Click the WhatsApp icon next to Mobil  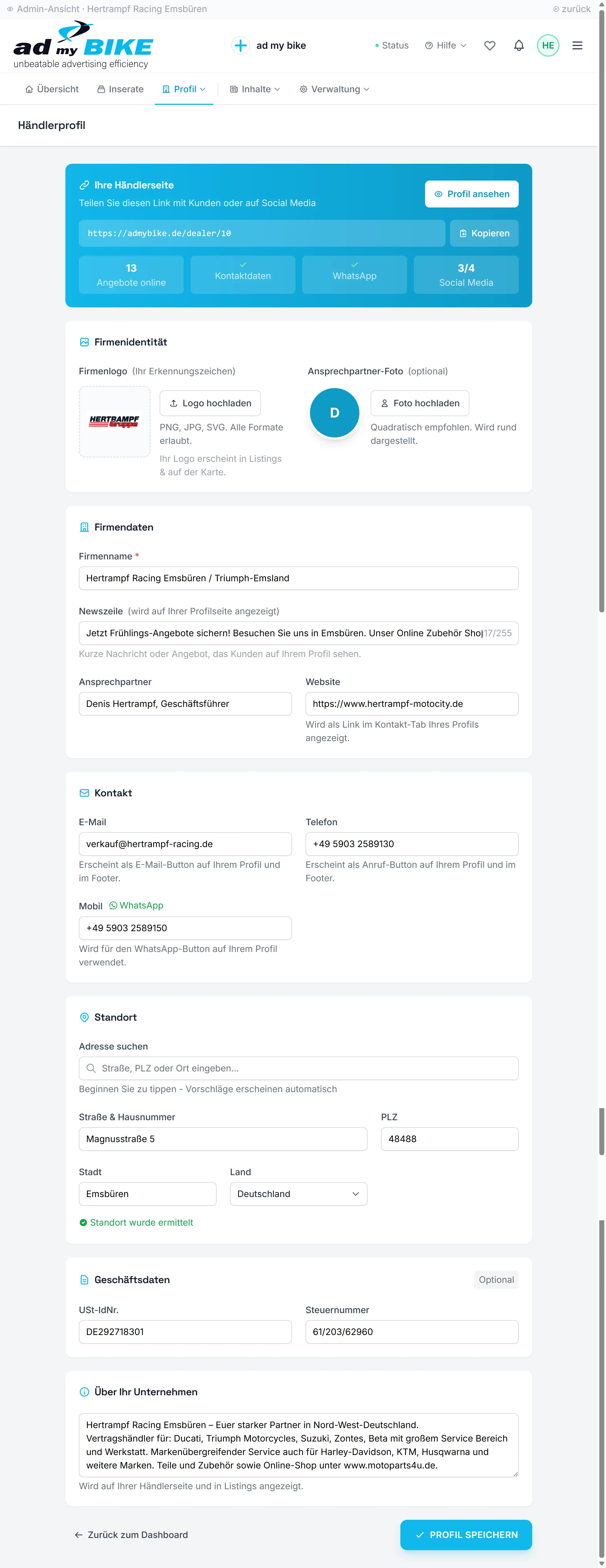pyautogui.click(x=113, y=905)
